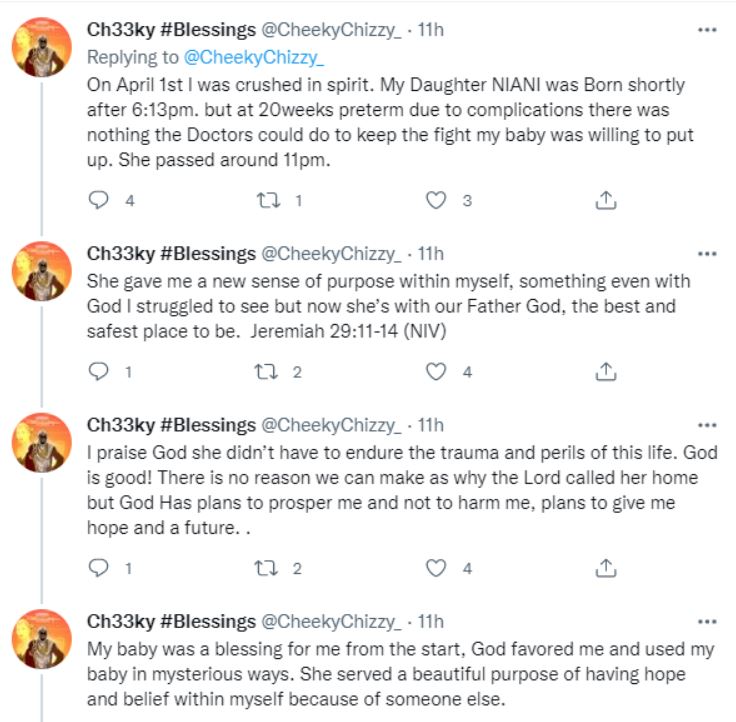Like the 'hope and a future' tweet

pos(435,567)
